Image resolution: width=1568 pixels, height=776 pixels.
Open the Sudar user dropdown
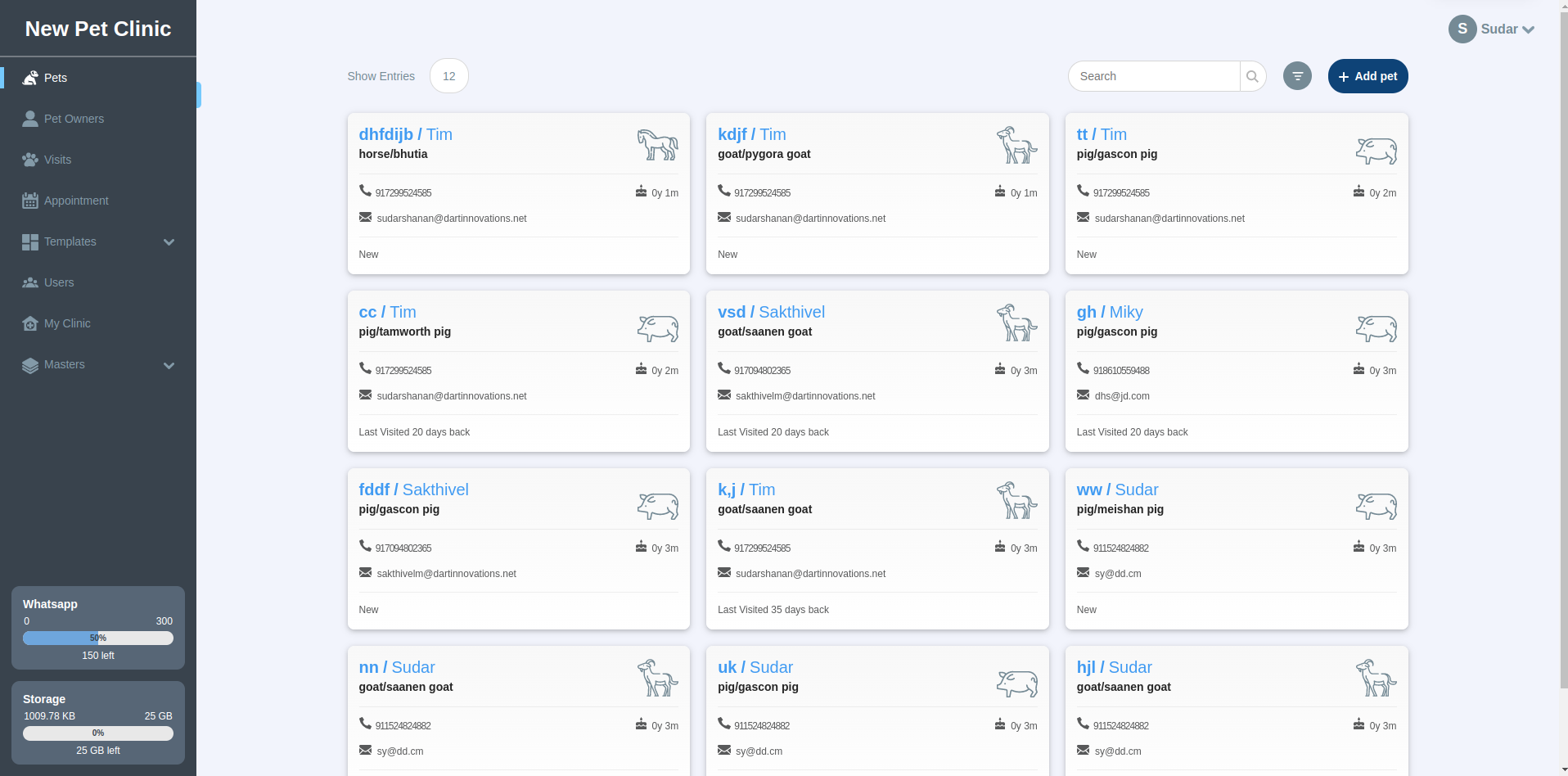[1507, 29]
